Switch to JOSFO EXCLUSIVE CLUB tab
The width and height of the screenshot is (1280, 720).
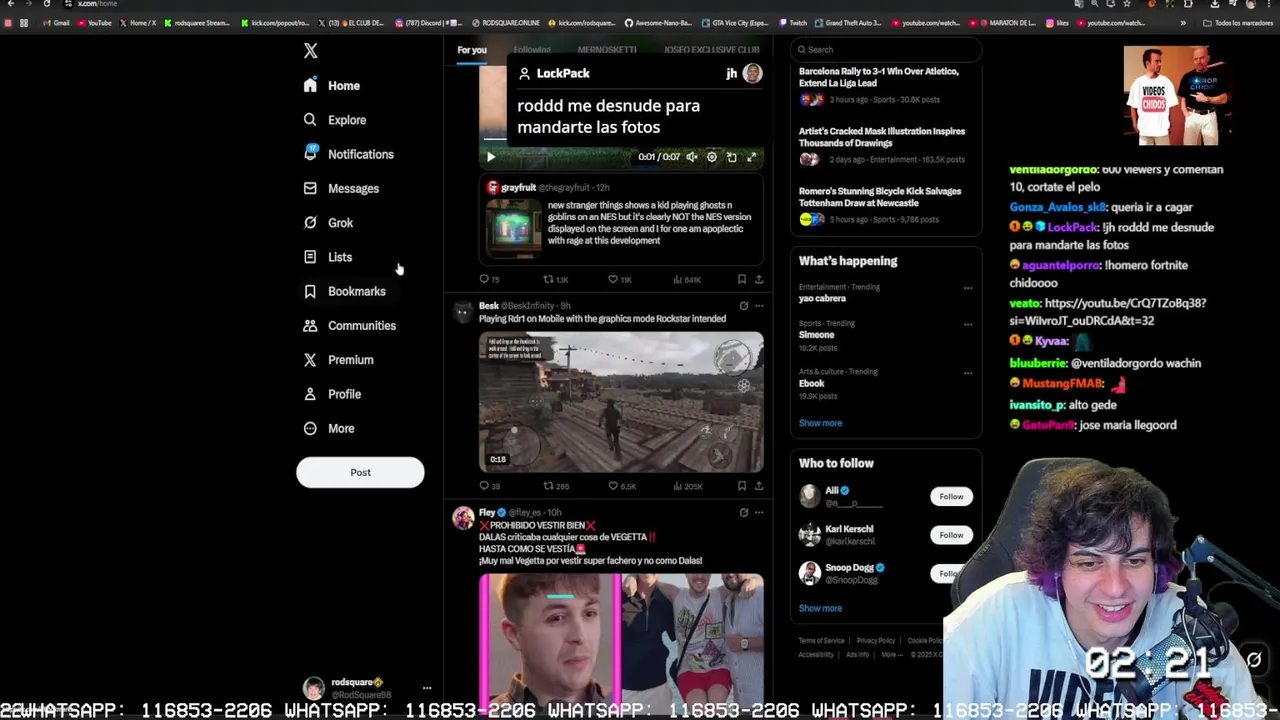[x=712, y=50]
